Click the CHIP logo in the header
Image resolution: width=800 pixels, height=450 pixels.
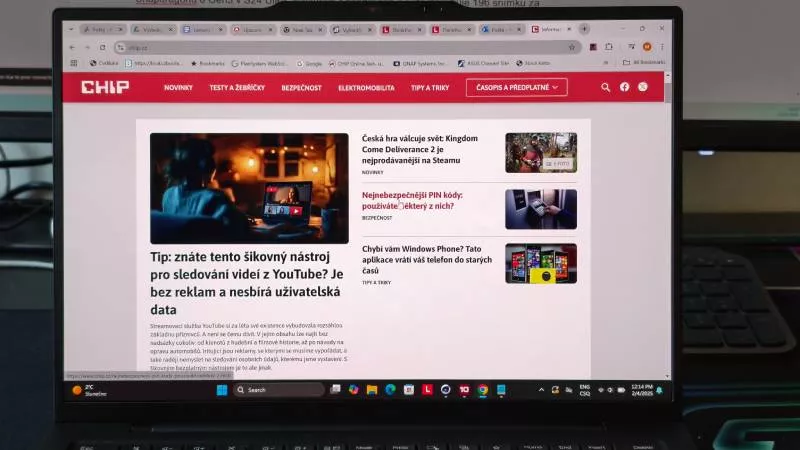(x=105, y=87)
